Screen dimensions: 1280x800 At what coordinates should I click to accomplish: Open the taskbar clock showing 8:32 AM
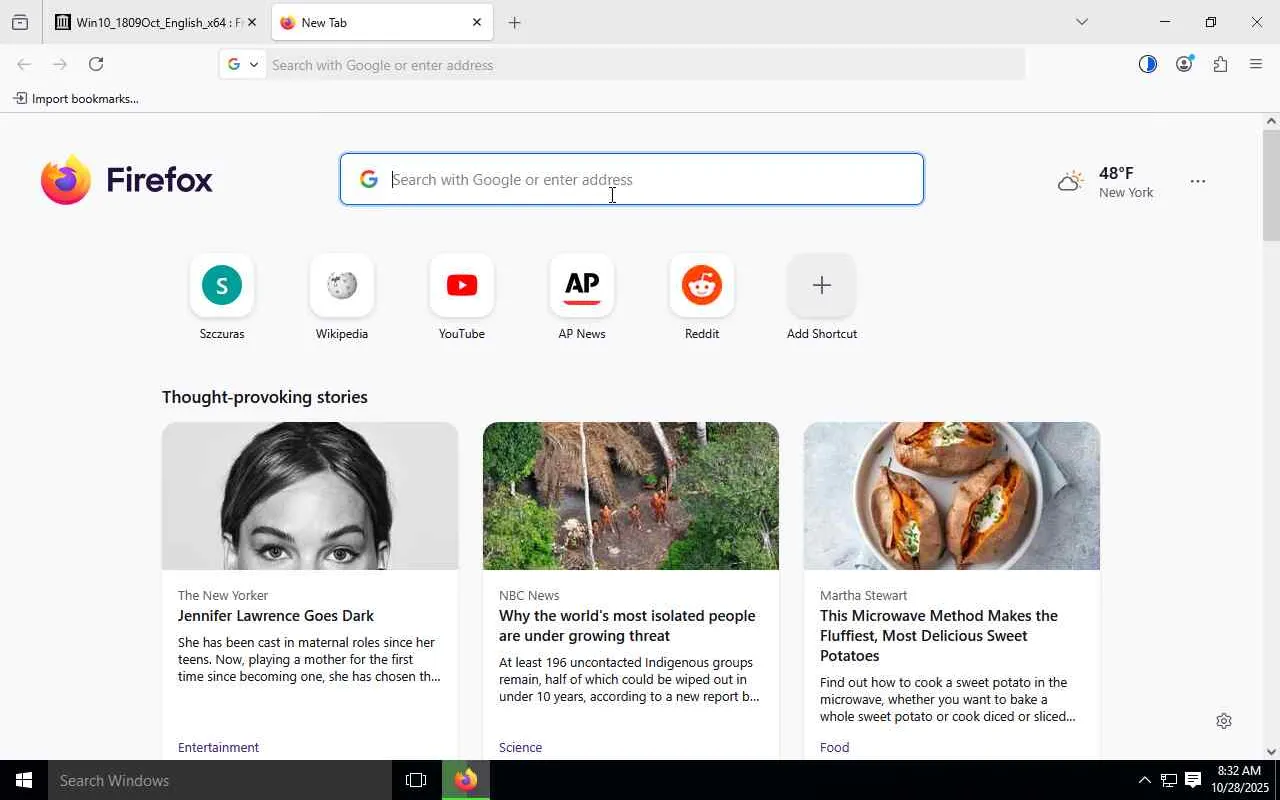point(1239,780)
